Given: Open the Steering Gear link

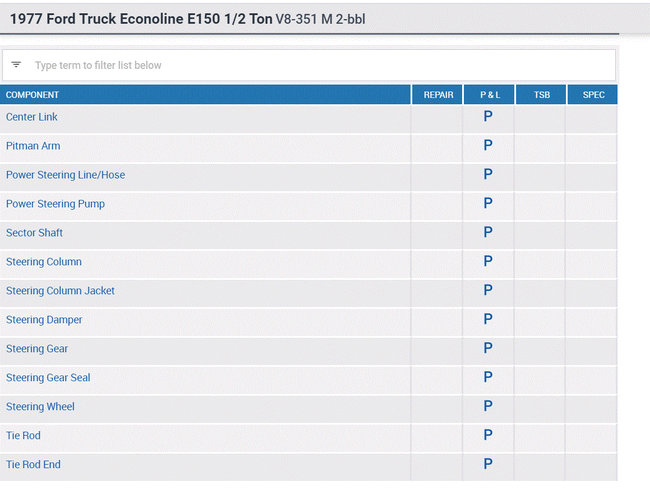Looking at the screenshot, I should coord(37,349).
